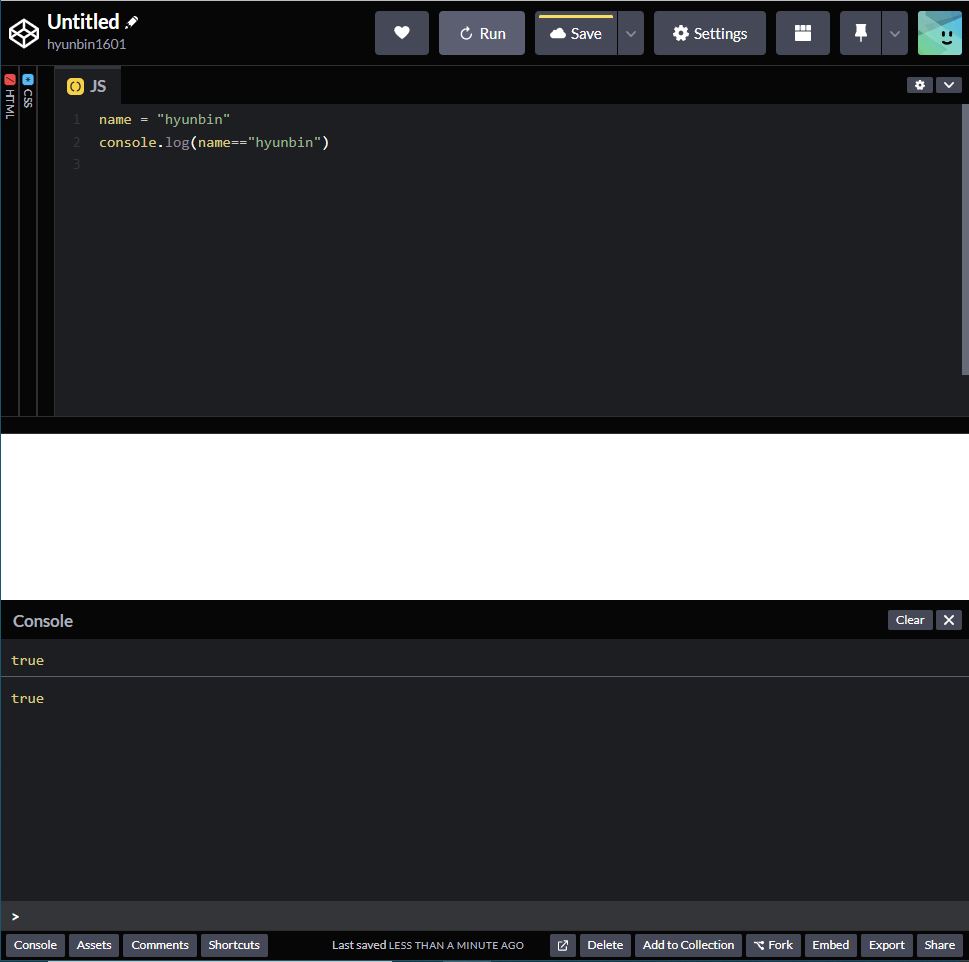Click the Untitled pen title
The image size is (969, 962).
(83, 22)
